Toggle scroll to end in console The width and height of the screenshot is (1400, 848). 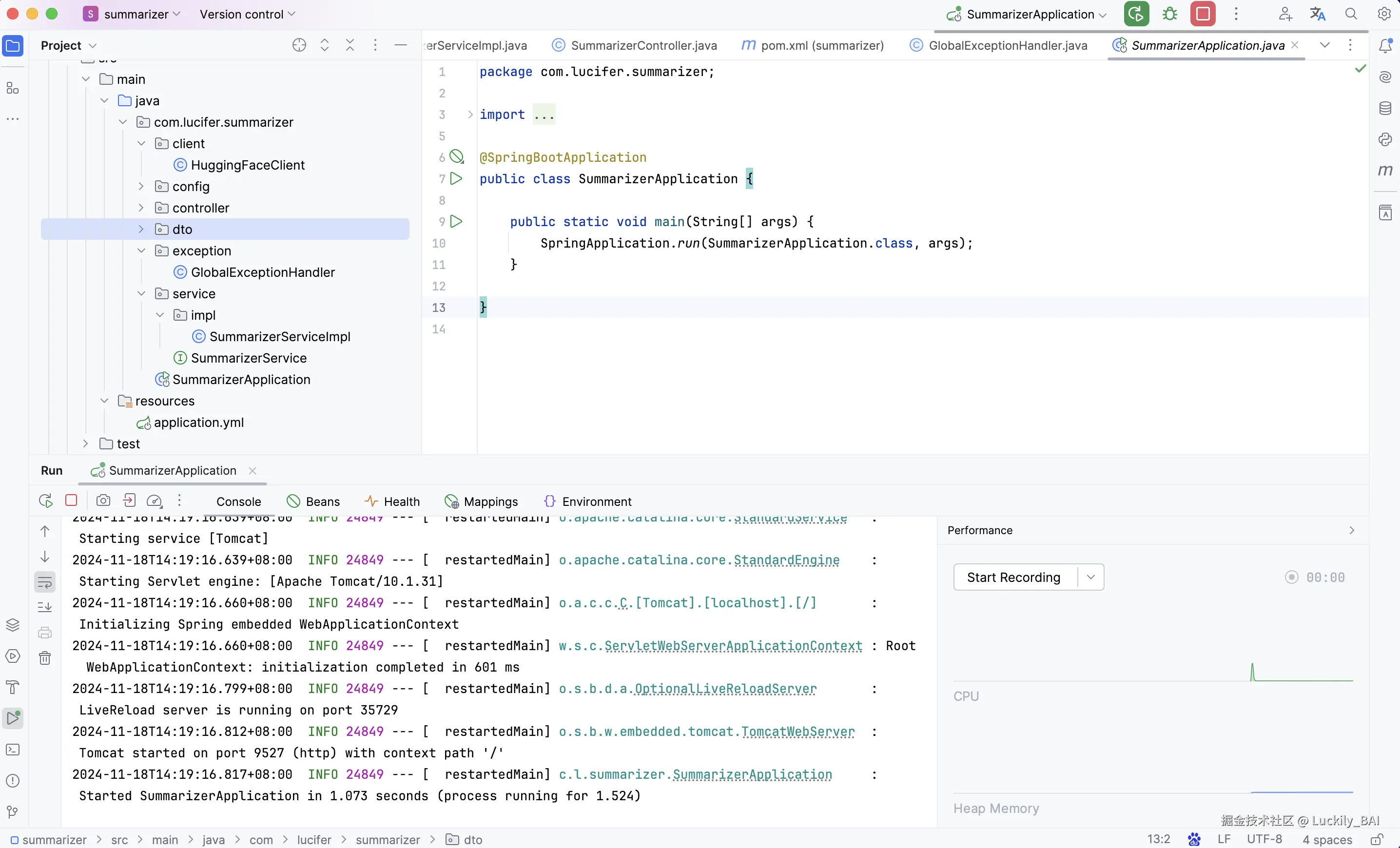pyautogui.click(x=45, y=607)
